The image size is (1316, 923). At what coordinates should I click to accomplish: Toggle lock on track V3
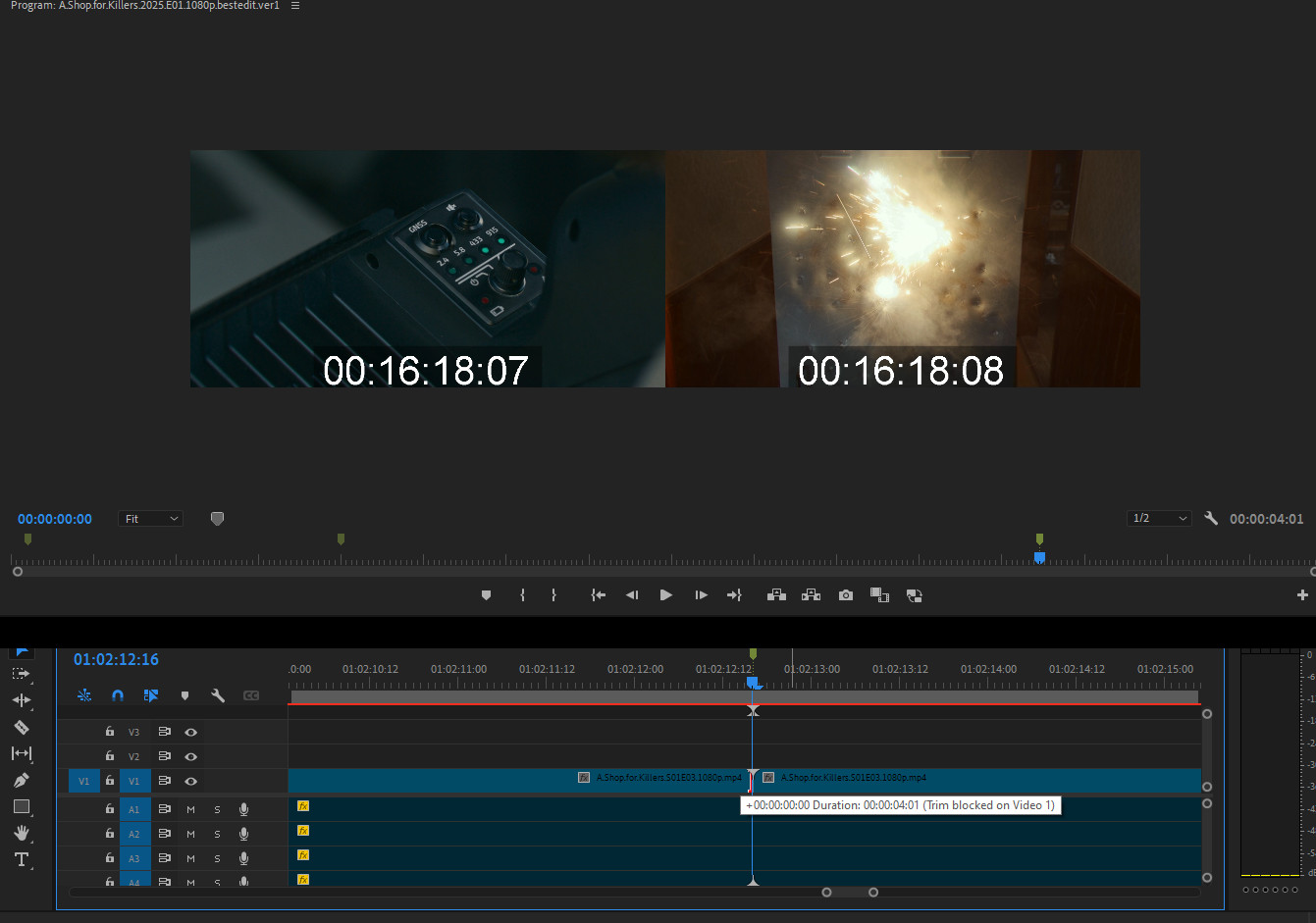tap(110, 732)
